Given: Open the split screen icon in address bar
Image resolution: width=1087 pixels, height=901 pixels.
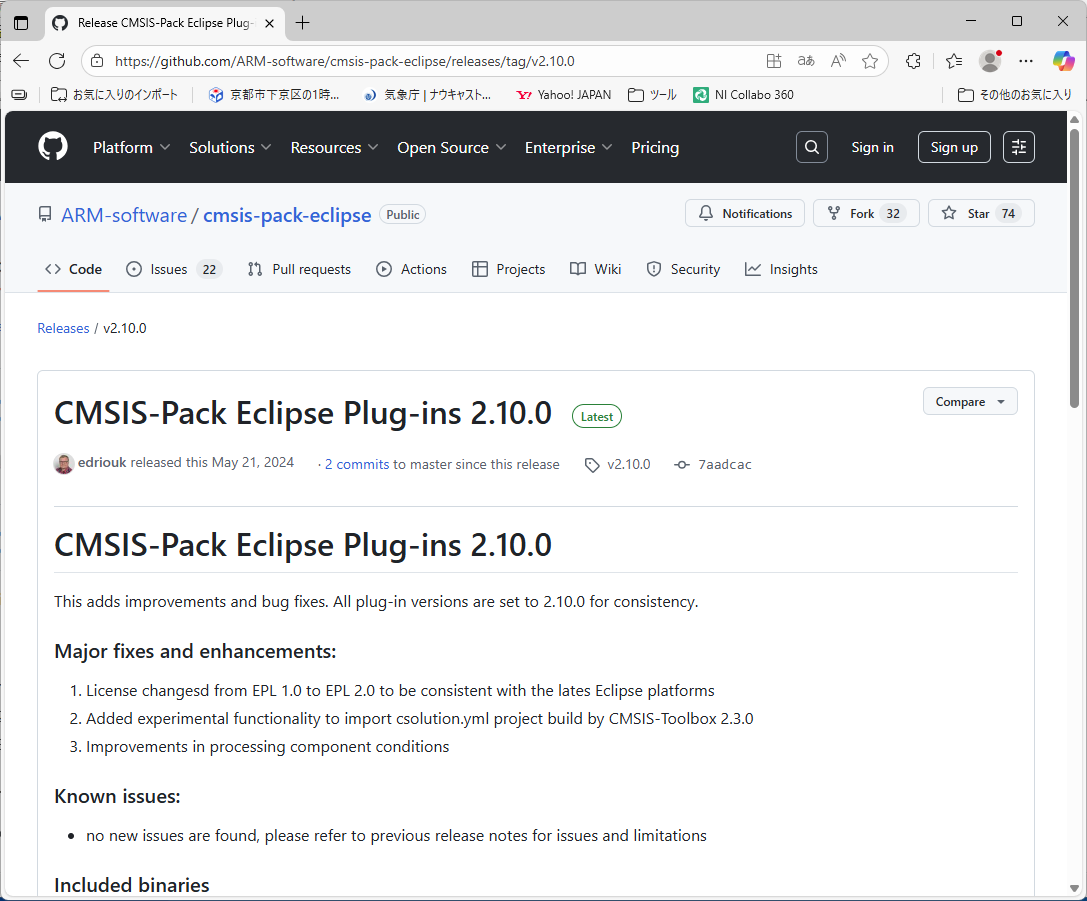Looking at the screenshot, I should [774, 61].
